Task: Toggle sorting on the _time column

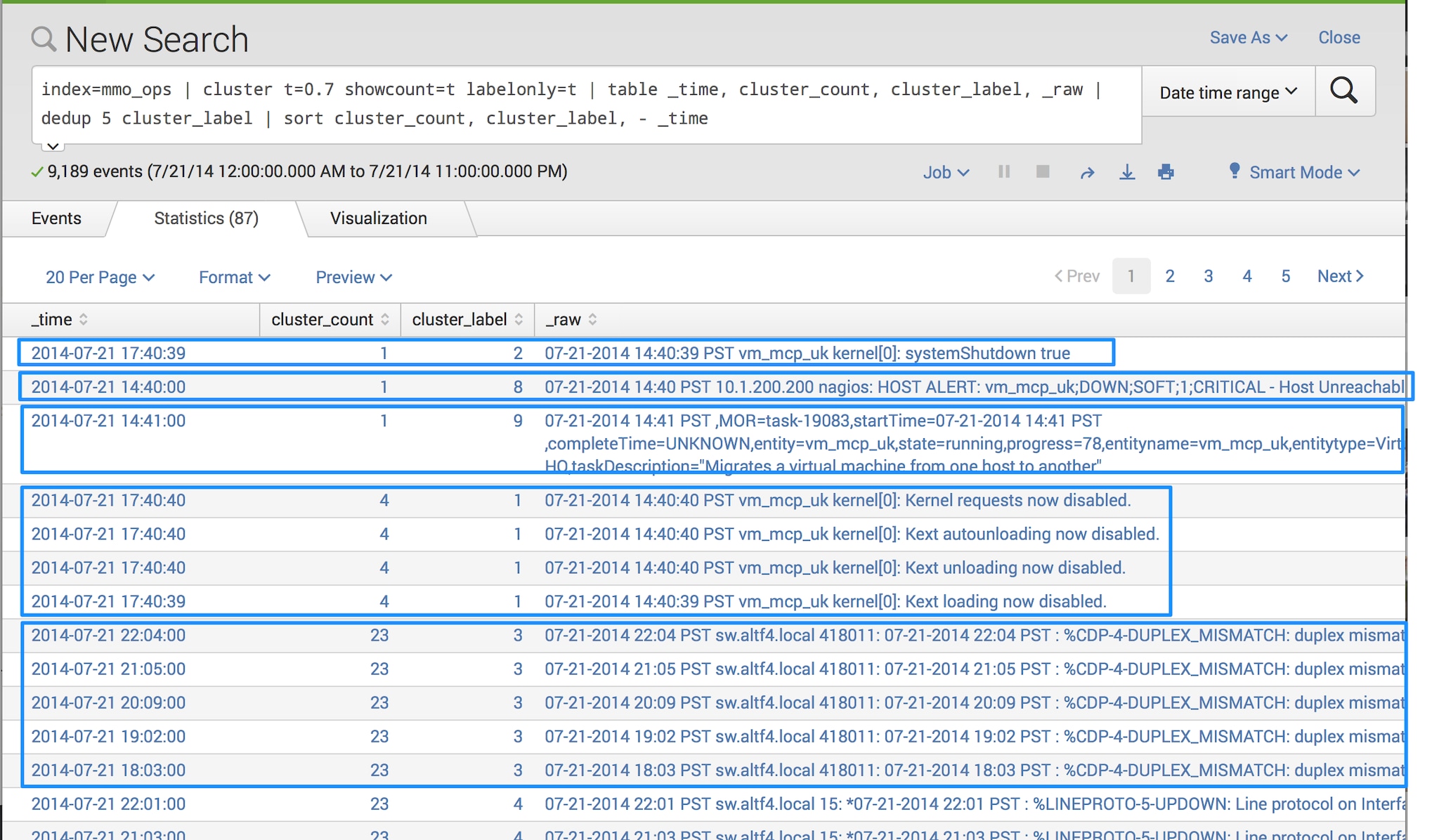Action: [x=84, y=320]
